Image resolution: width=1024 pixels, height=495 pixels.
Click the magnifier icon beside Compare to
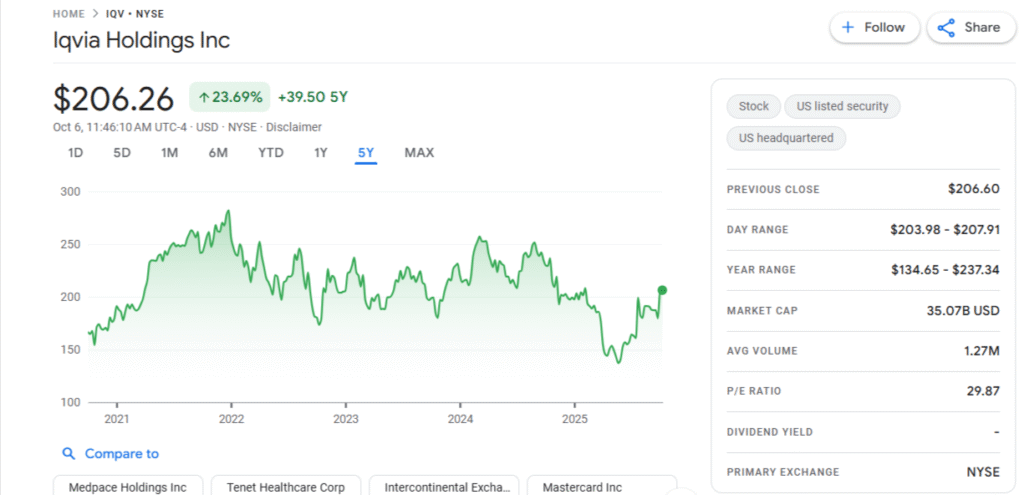coord(69,454)
